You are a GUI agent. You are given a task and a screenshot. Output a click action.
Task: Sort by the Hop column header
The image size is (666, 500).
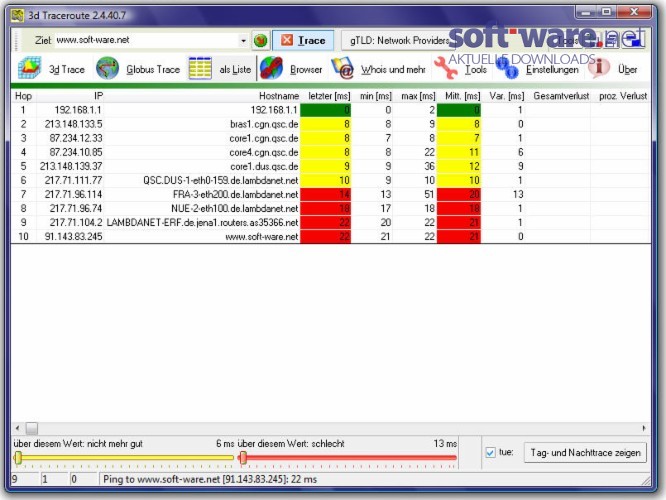(x=24, y=96)
